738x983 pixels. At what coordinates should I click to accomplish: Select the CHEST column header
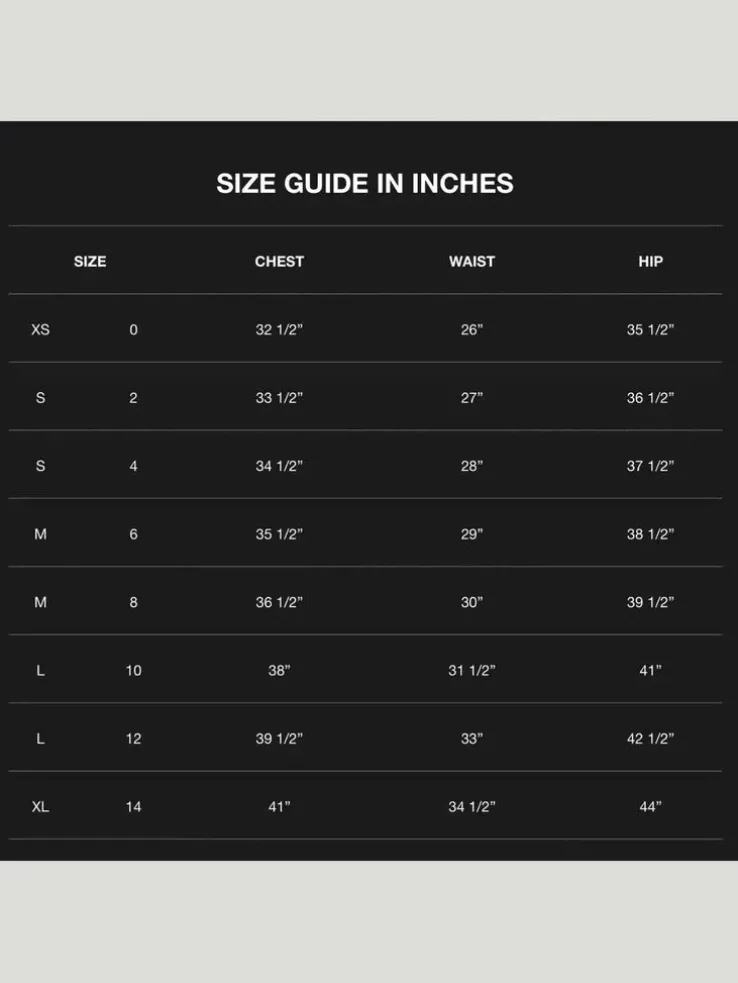(279, 261)
